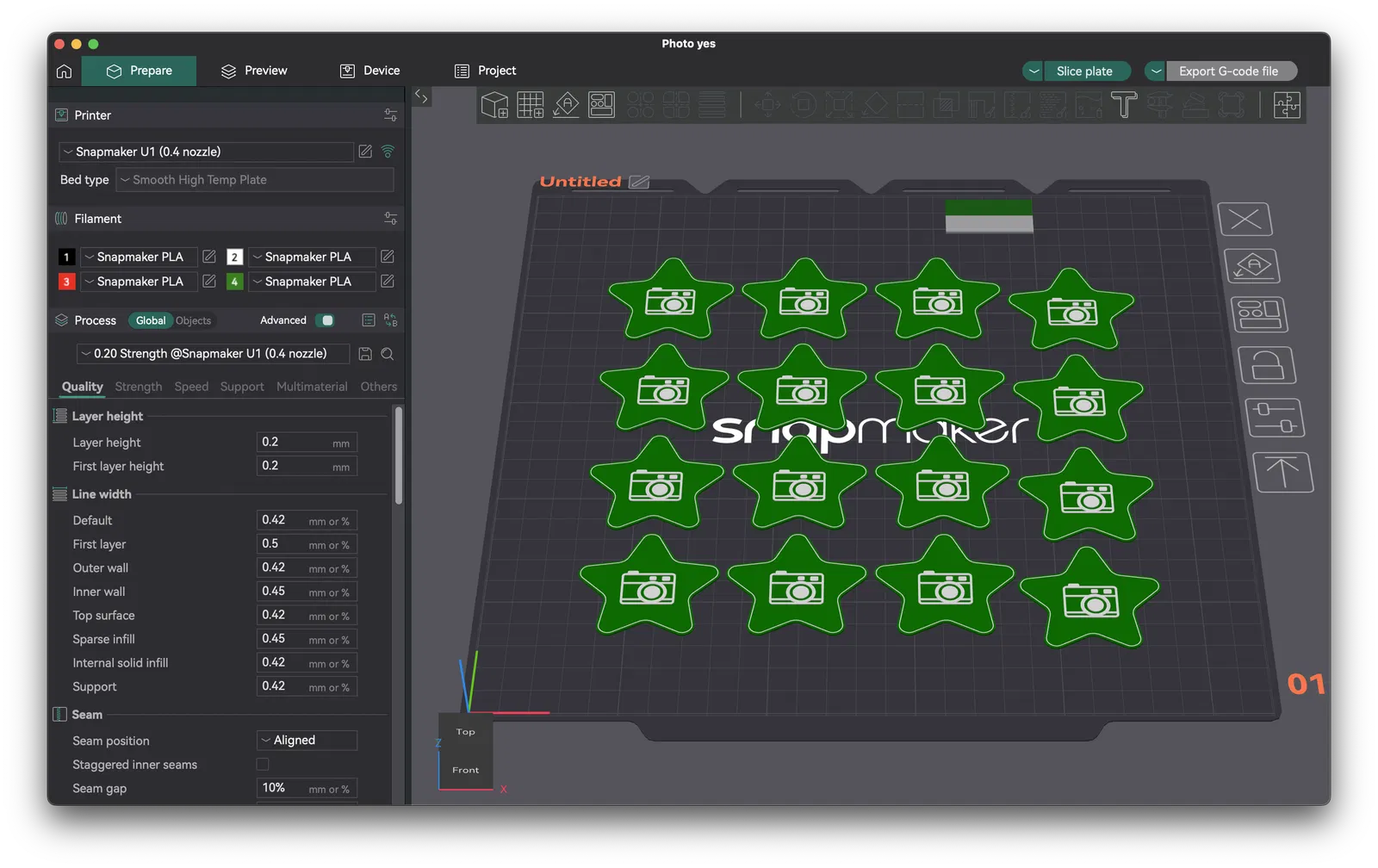The image size is (1378, 868).
Task: Click the compare presets icon
Action: pos(391,320)
